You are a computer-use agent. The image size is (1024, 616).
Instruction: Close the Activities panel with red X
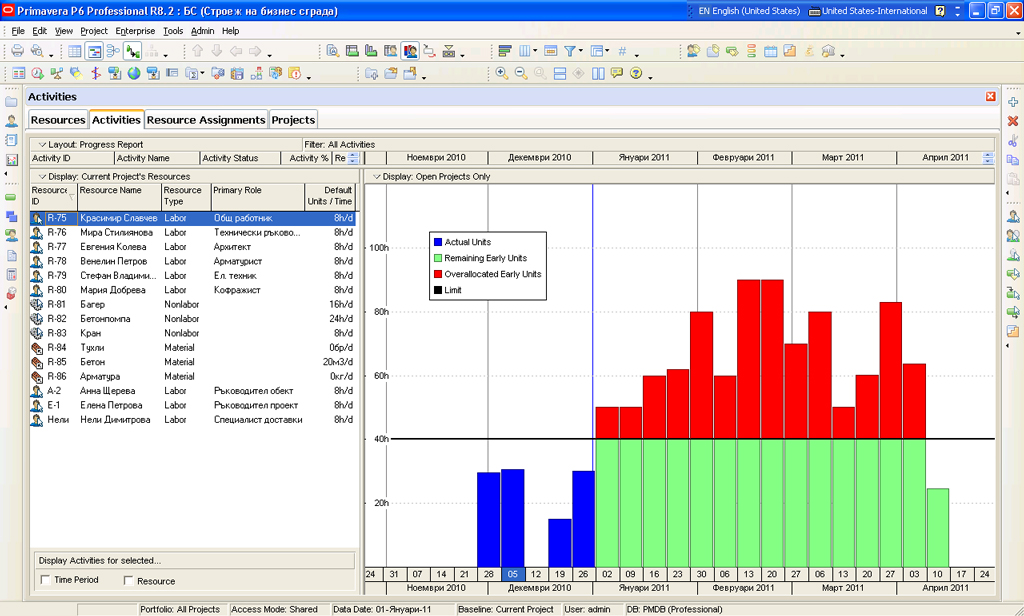991,97
